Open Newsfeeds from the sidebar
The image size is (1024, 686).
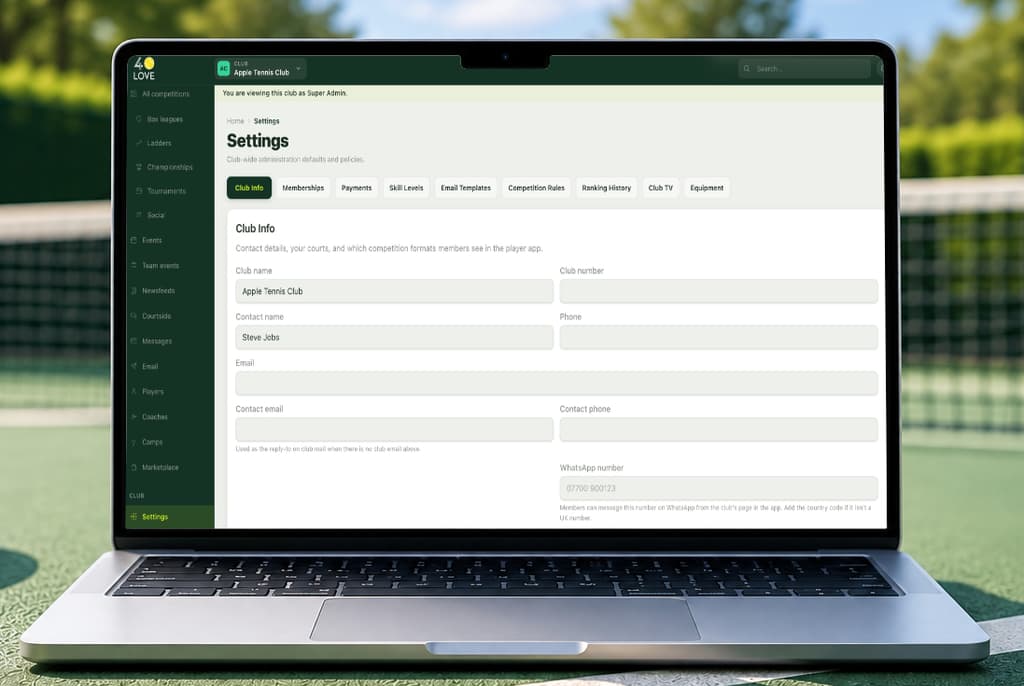(153, 291)
